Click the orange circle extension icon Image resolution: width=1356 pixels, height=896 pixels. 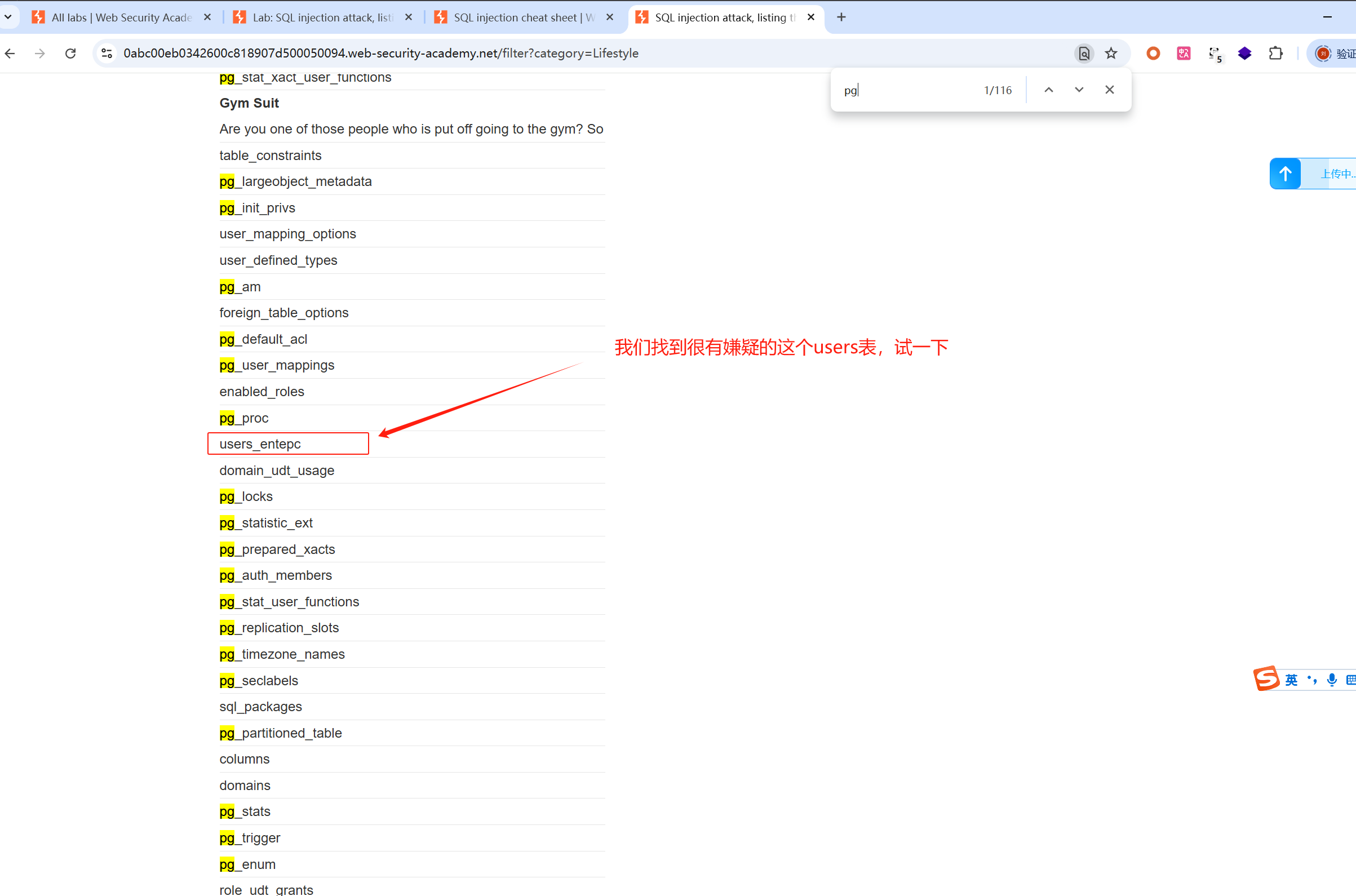point(1153,53)
